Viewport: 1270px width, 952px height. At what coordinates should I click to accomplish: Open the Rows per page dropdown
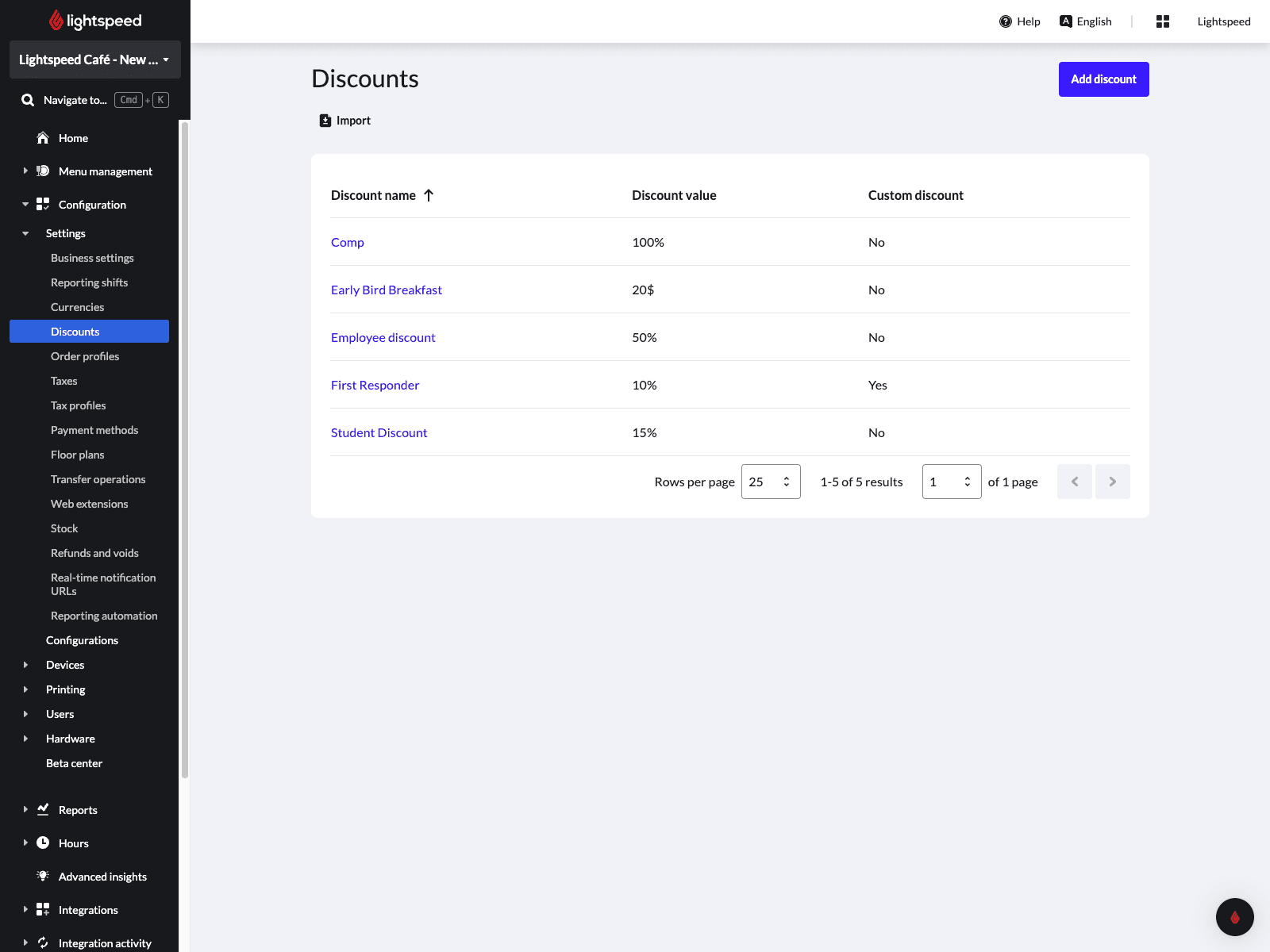point(770,482)
